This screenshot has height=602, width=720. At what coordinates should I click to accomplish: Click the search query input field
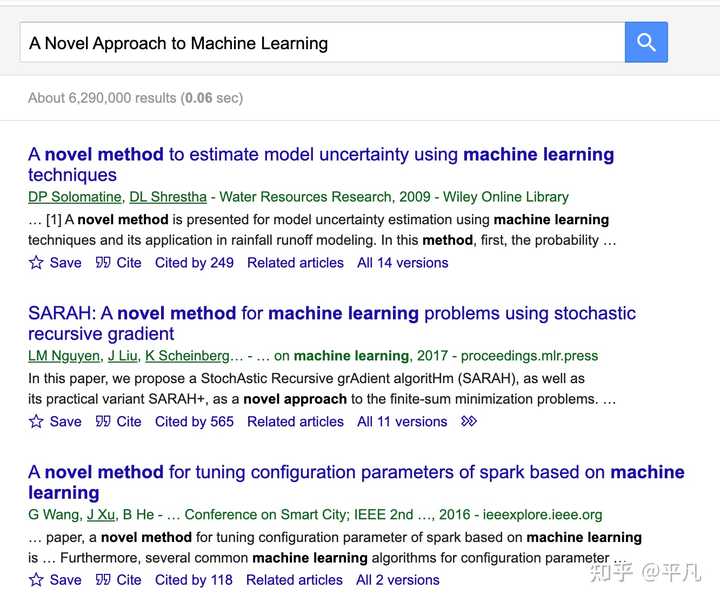tap(322, 42)
